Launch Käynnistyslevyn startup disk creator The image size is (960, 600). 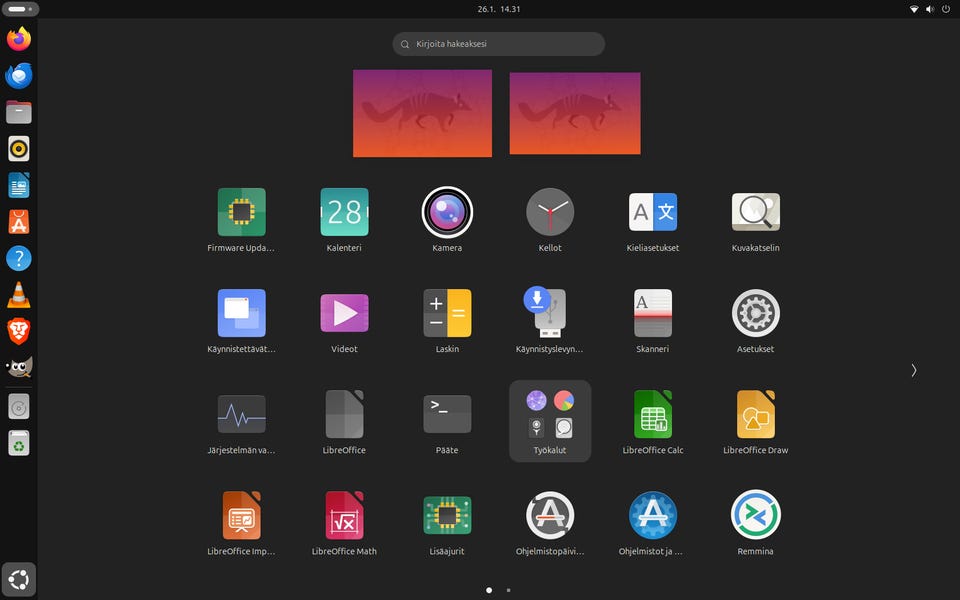(x=546, y=312)
